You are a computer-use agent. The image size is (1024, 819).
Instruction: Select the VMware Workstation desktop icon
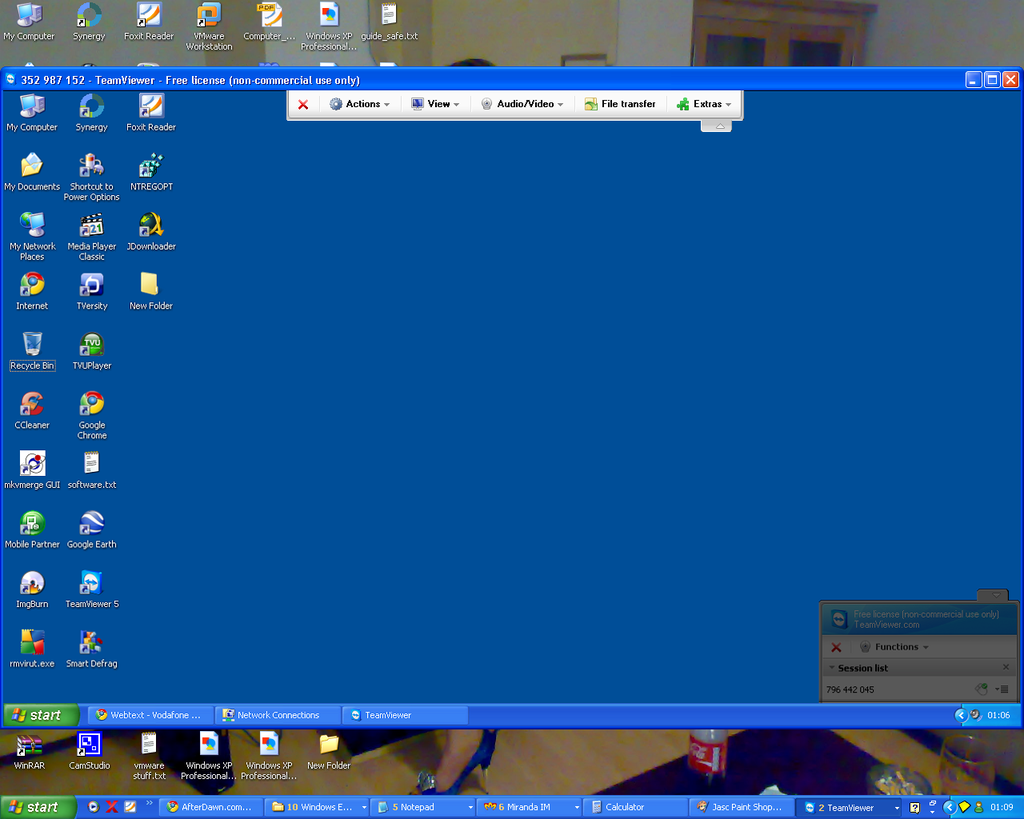[x=209, y=26]
